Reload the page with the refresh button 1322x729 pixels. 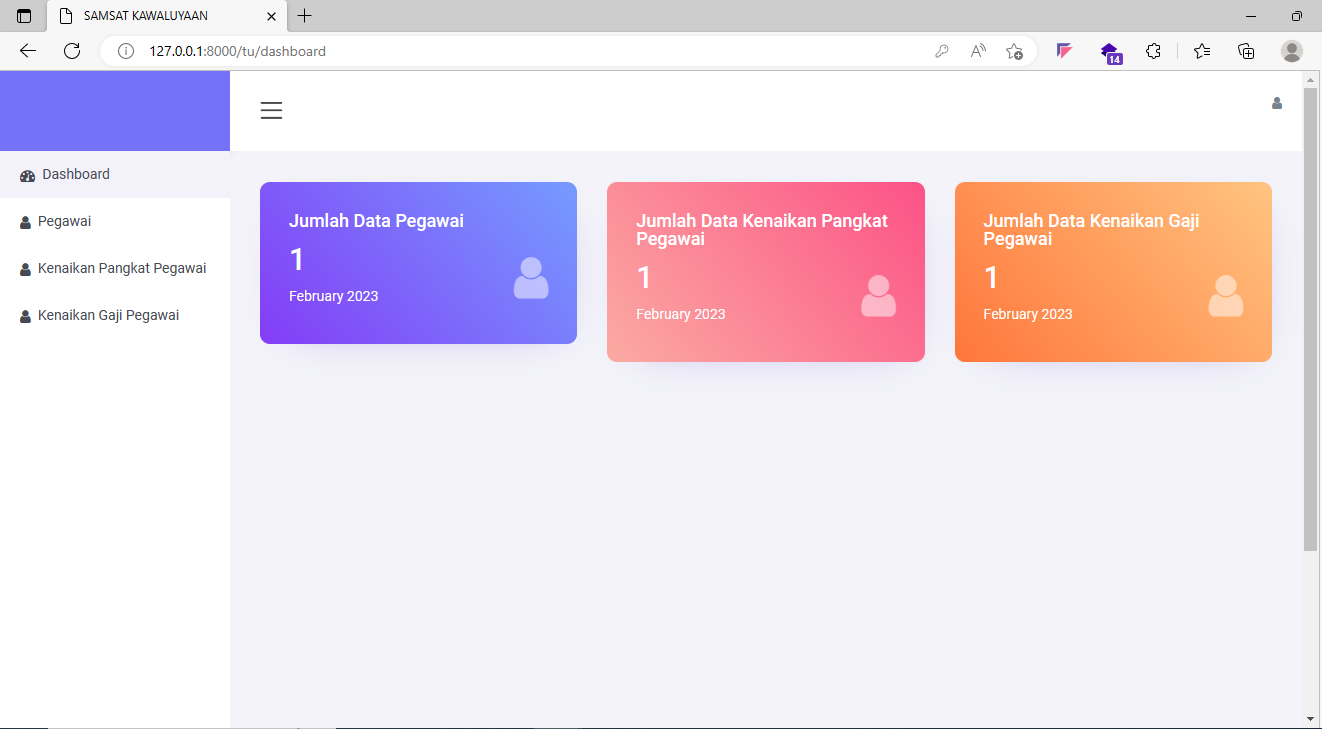point(72,51)
